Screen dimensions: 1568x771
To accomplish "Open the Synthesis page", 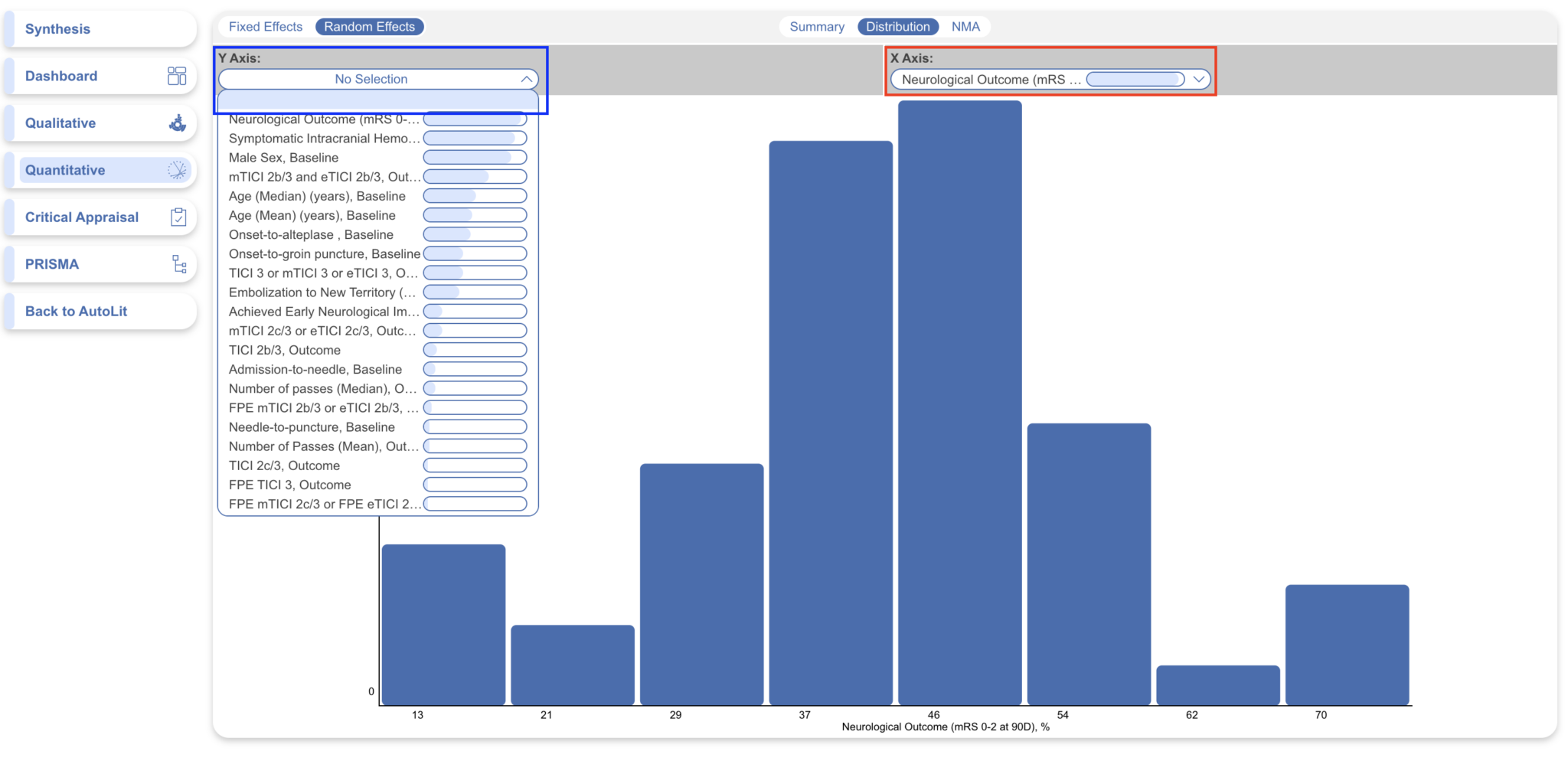I will tap(57, 28).
